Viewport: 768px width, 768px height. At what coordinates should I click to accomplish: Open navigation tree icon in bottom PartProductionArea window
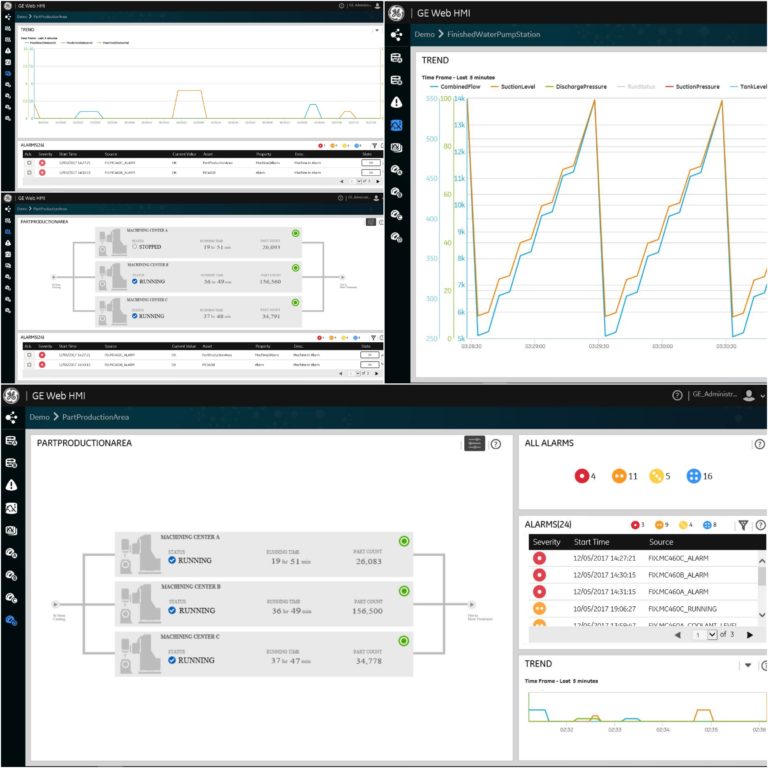click(x=11, y=417)
